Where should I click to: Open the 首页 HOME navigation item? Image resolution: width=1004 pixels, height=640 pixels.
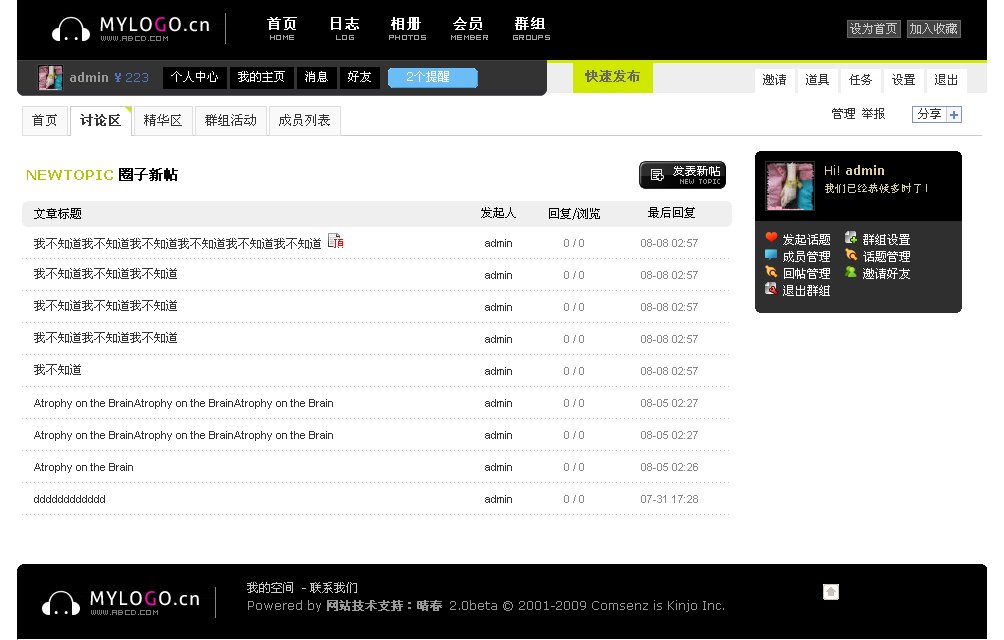(282, 29)
